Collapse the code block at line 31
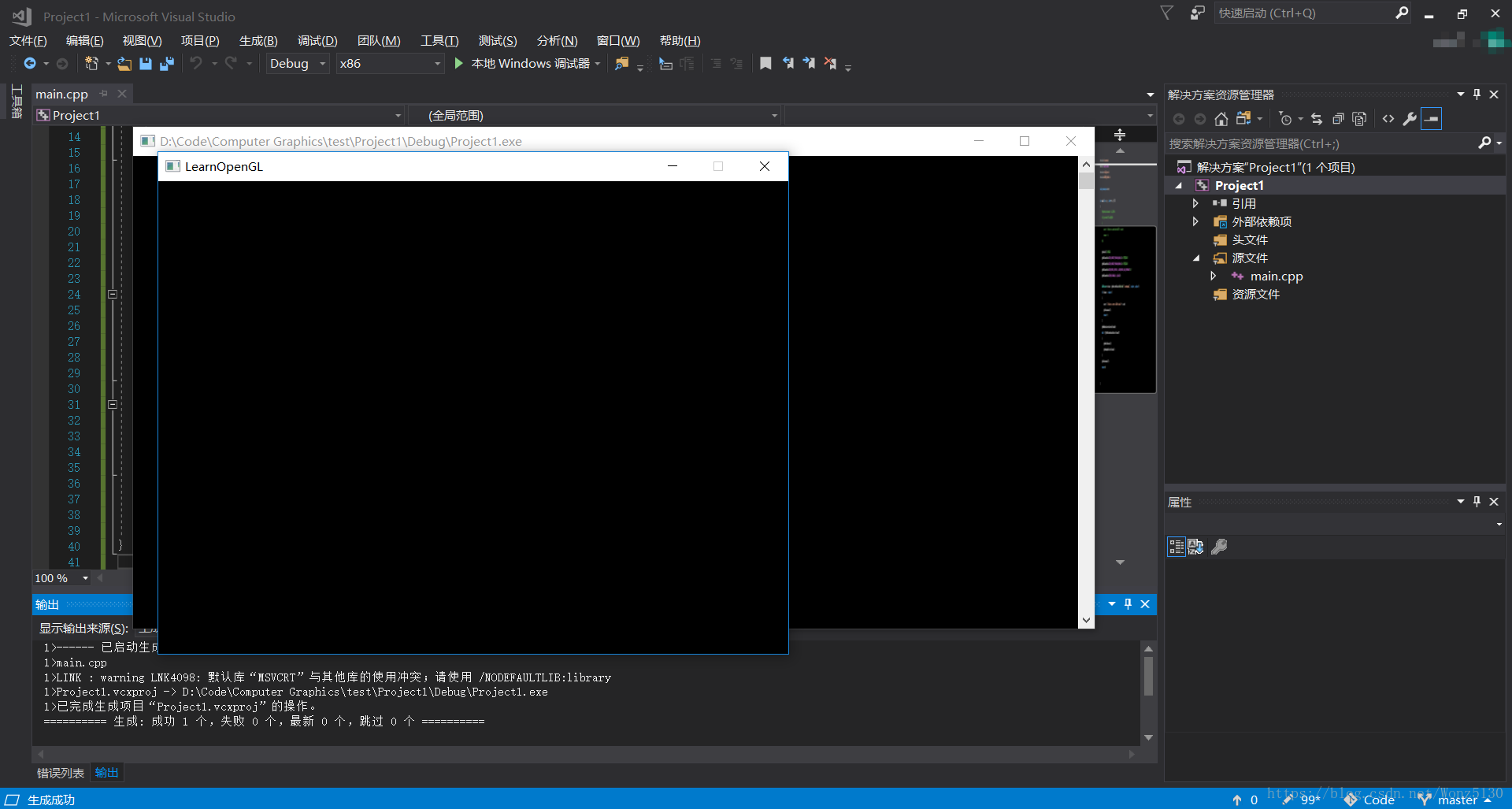The width and height of the screenshot is (1512, 809). pos(113,405)
